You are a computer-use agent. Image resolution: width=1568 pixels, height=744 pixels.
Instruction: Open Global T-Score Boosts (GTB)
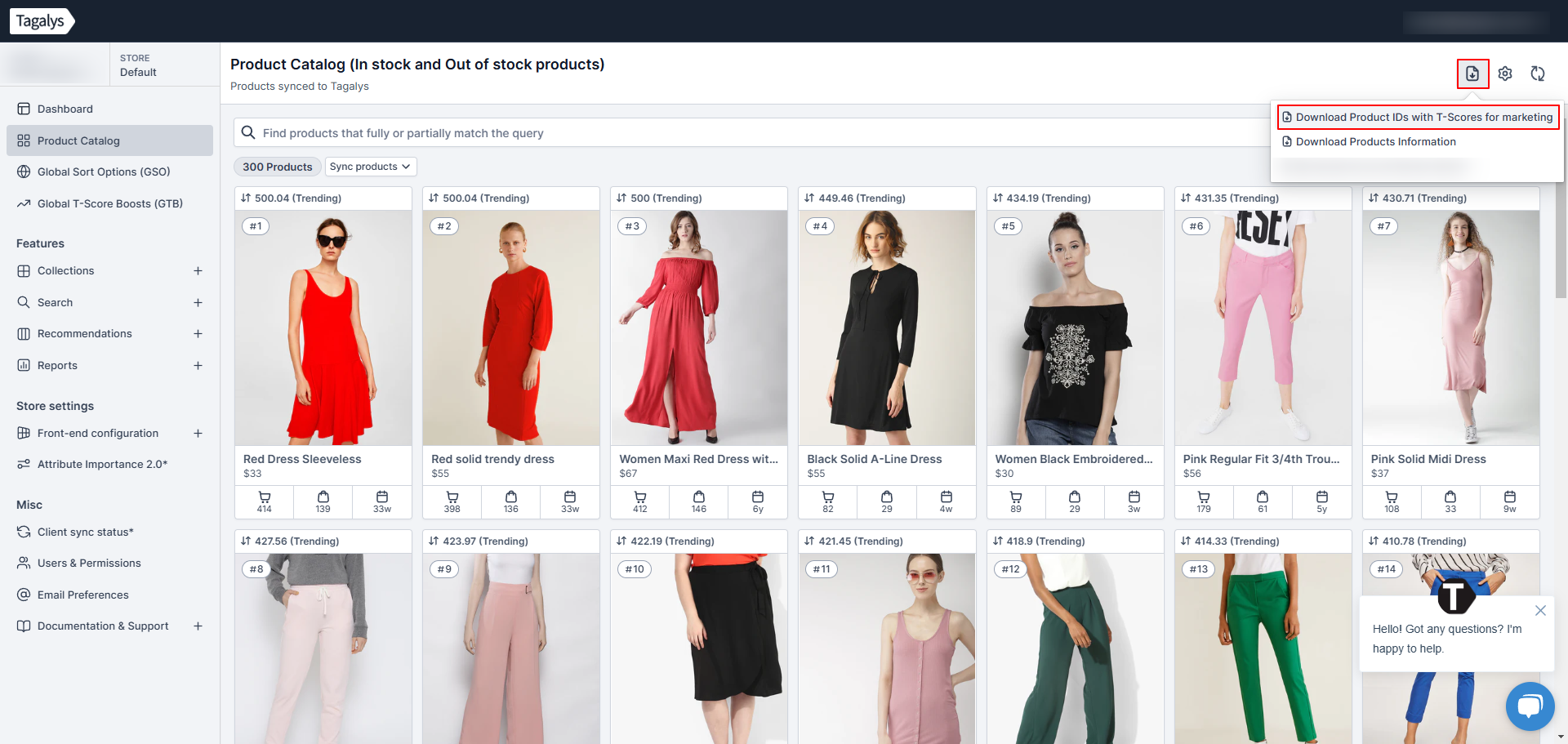(109, 203)
